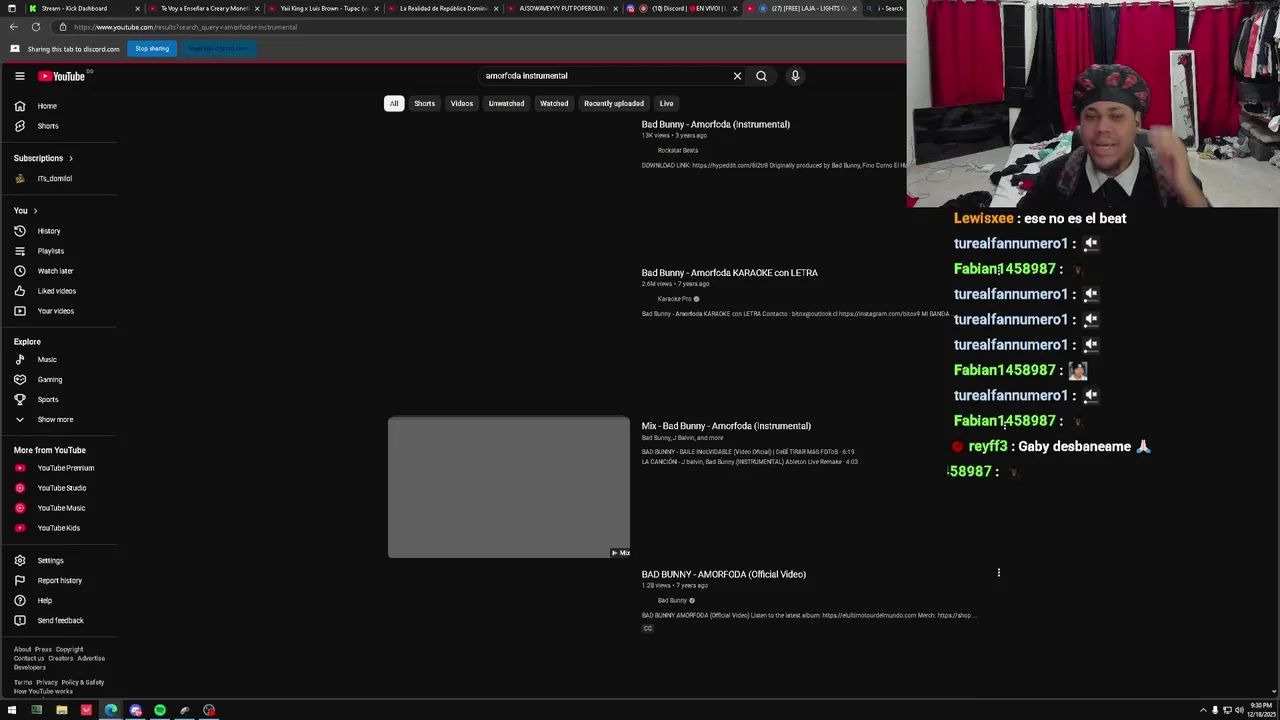Reload the page

coord(36,27)
